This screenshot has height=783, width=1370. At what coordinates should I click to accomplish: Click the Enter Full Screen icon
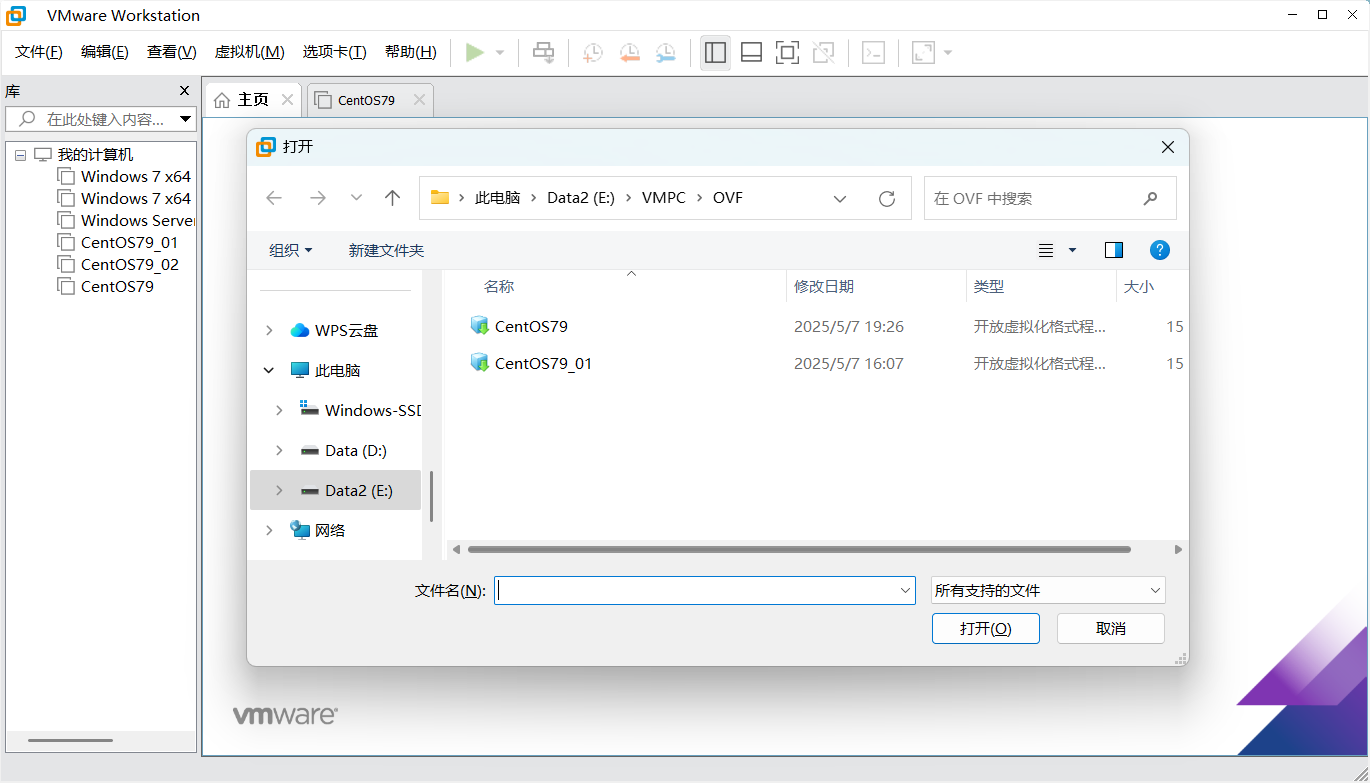click(x=787, y=53)
